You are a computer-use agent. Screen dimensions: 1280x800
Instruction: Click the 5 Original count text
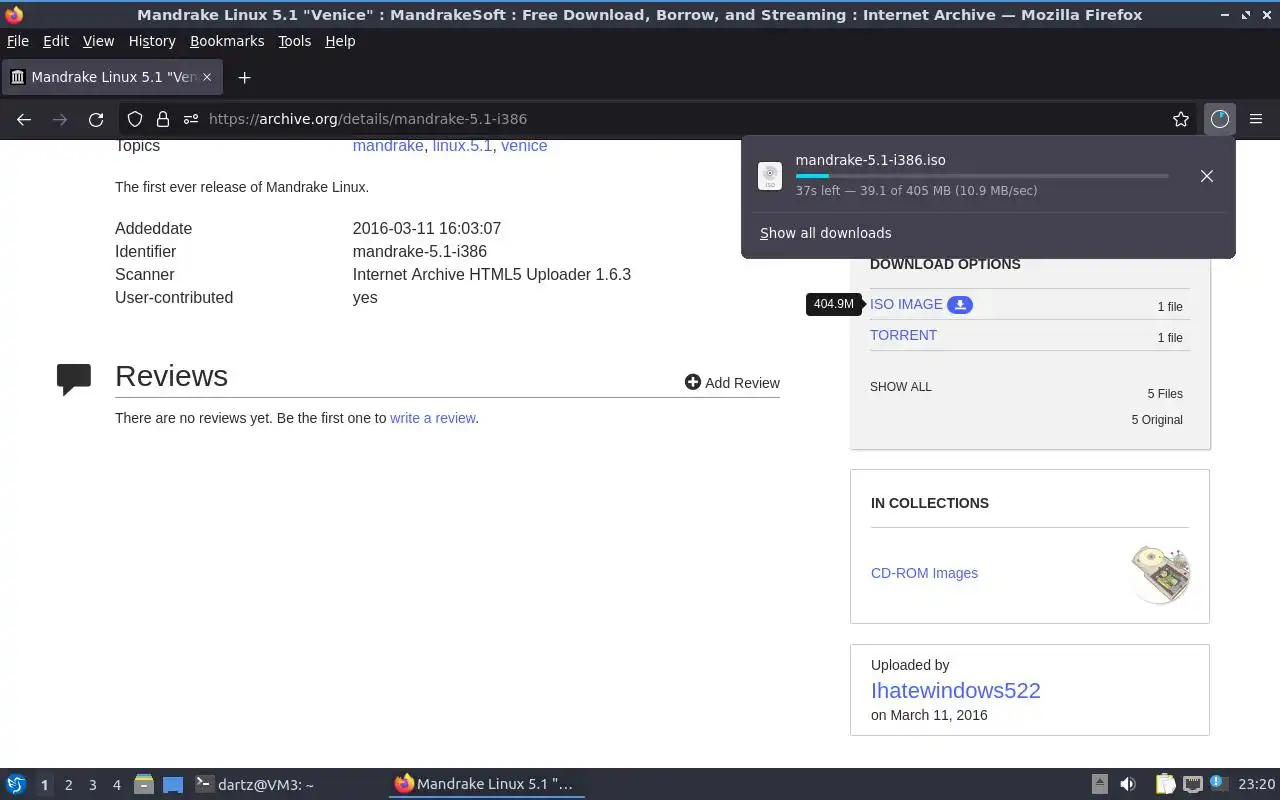1157,420
